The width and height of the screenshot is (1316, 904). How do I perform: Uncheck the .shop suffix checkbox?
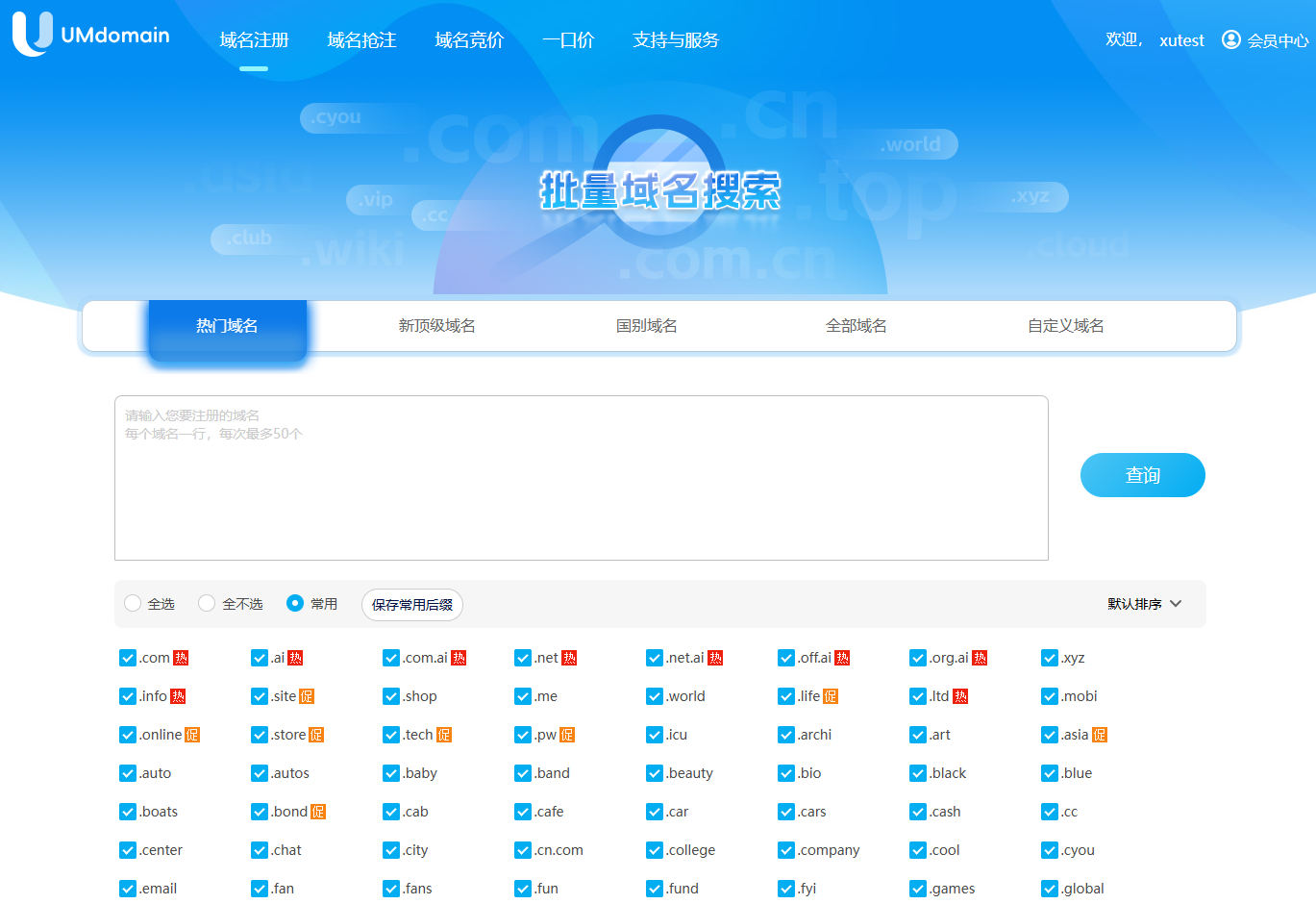(391, 696)
